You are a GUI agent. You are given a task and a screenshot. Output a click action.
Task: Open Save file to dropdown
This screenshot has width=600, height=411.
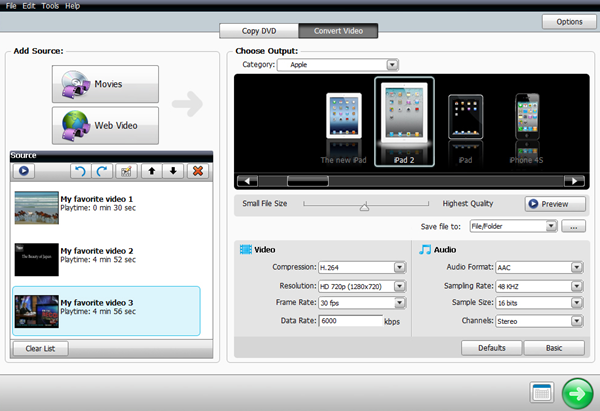(551, 226)
